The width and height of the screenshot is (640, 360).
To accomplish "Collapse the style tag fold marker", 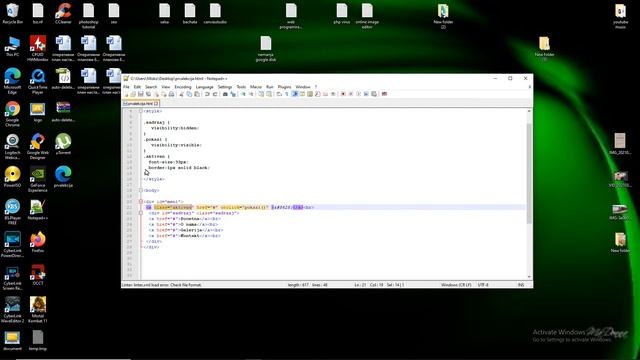I will tap(141, 111).
